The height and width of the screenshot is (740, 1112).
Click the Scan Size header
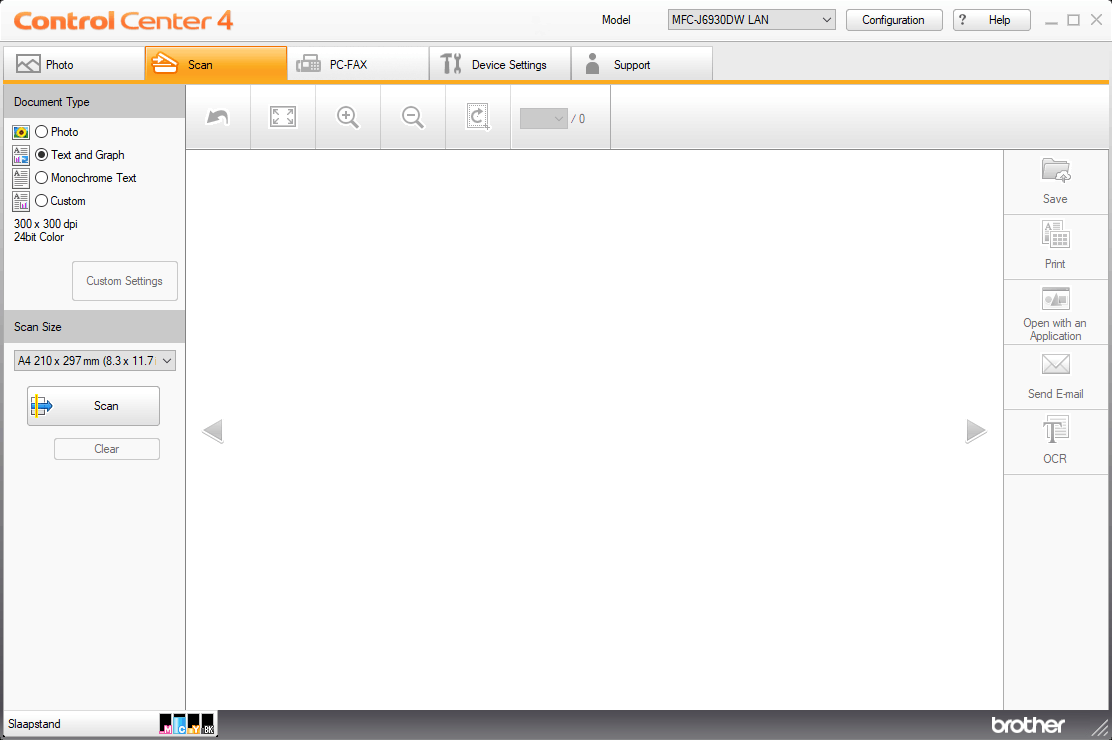(94, 327)
